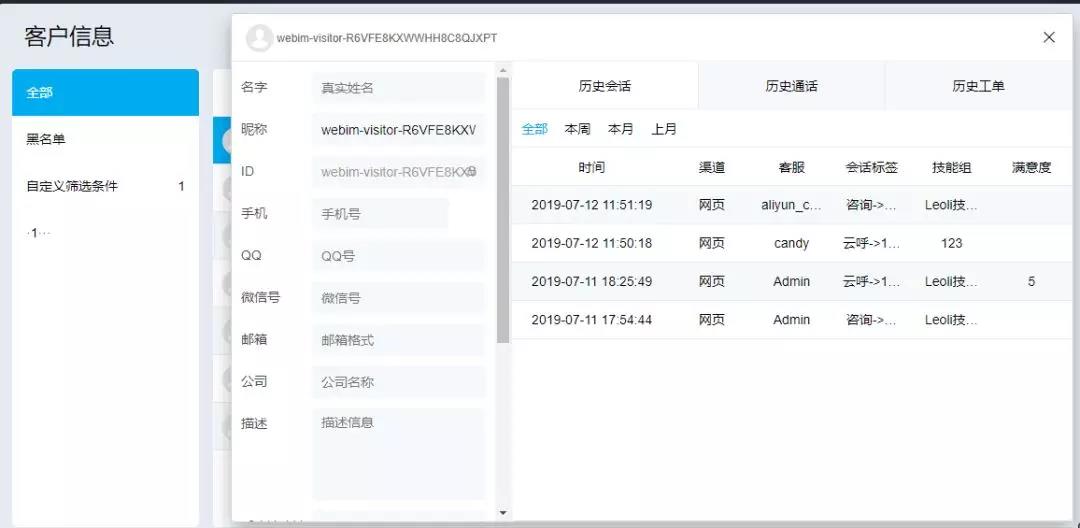This screenshot has height=528, width=1080.
Task: Select the 历史会话 tab
Action: click(604, 86)
